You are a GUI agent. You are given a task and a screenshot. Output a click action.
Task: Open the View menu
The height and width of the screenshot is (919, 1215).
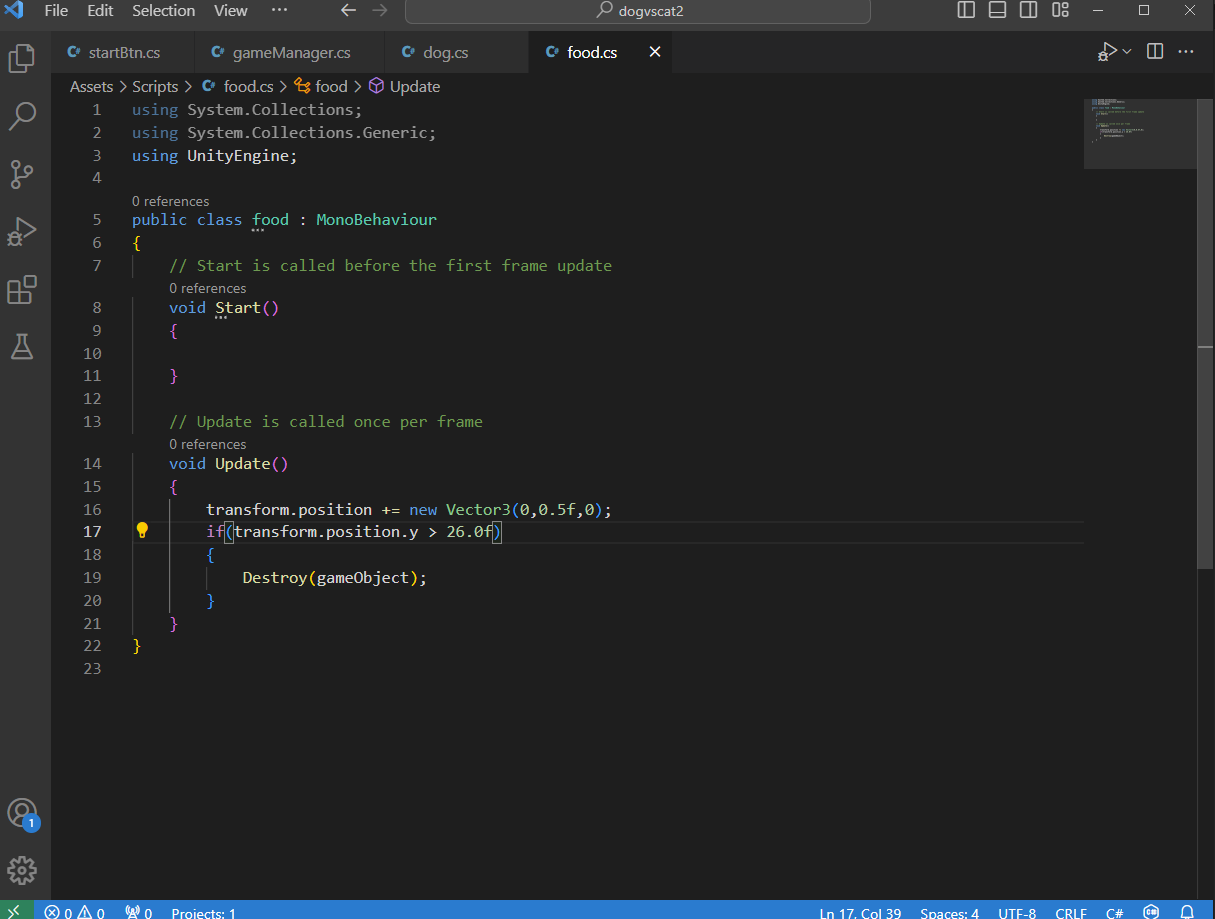[231, 11]
